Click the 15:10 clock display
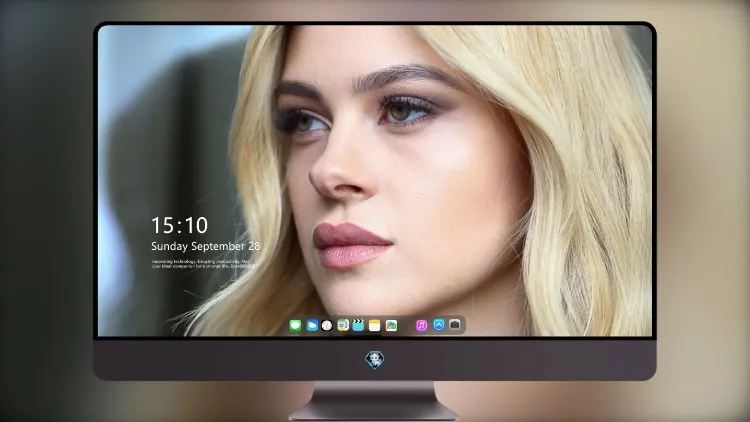 pos(179,225)
